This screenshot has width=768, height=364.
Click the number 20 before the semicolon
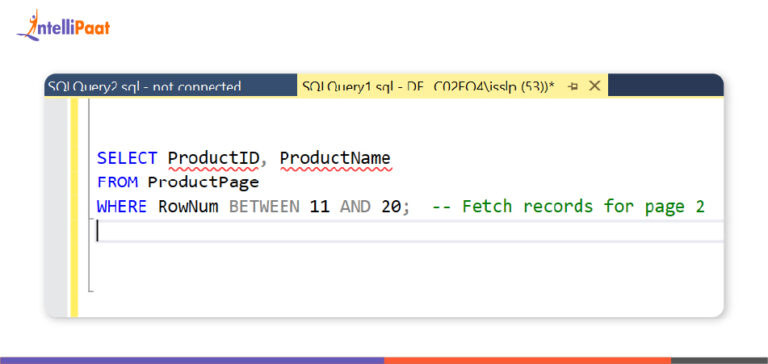point(391,206)
